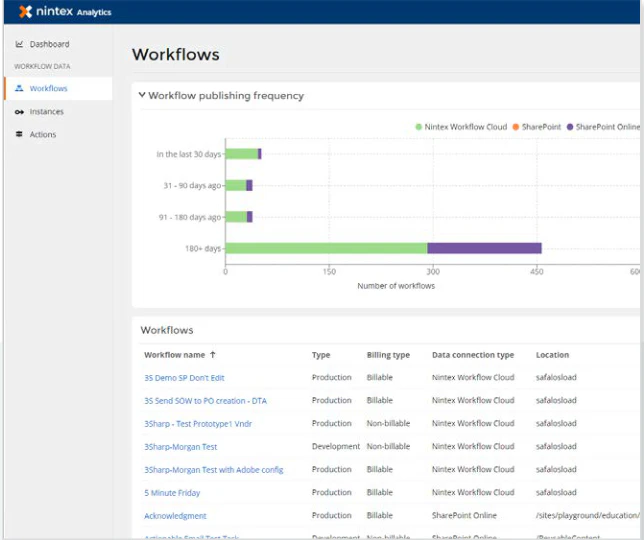This screenshot has height=540, width=644.
Task: Sort by the Billing type column header
Action: tap(388, 355)
